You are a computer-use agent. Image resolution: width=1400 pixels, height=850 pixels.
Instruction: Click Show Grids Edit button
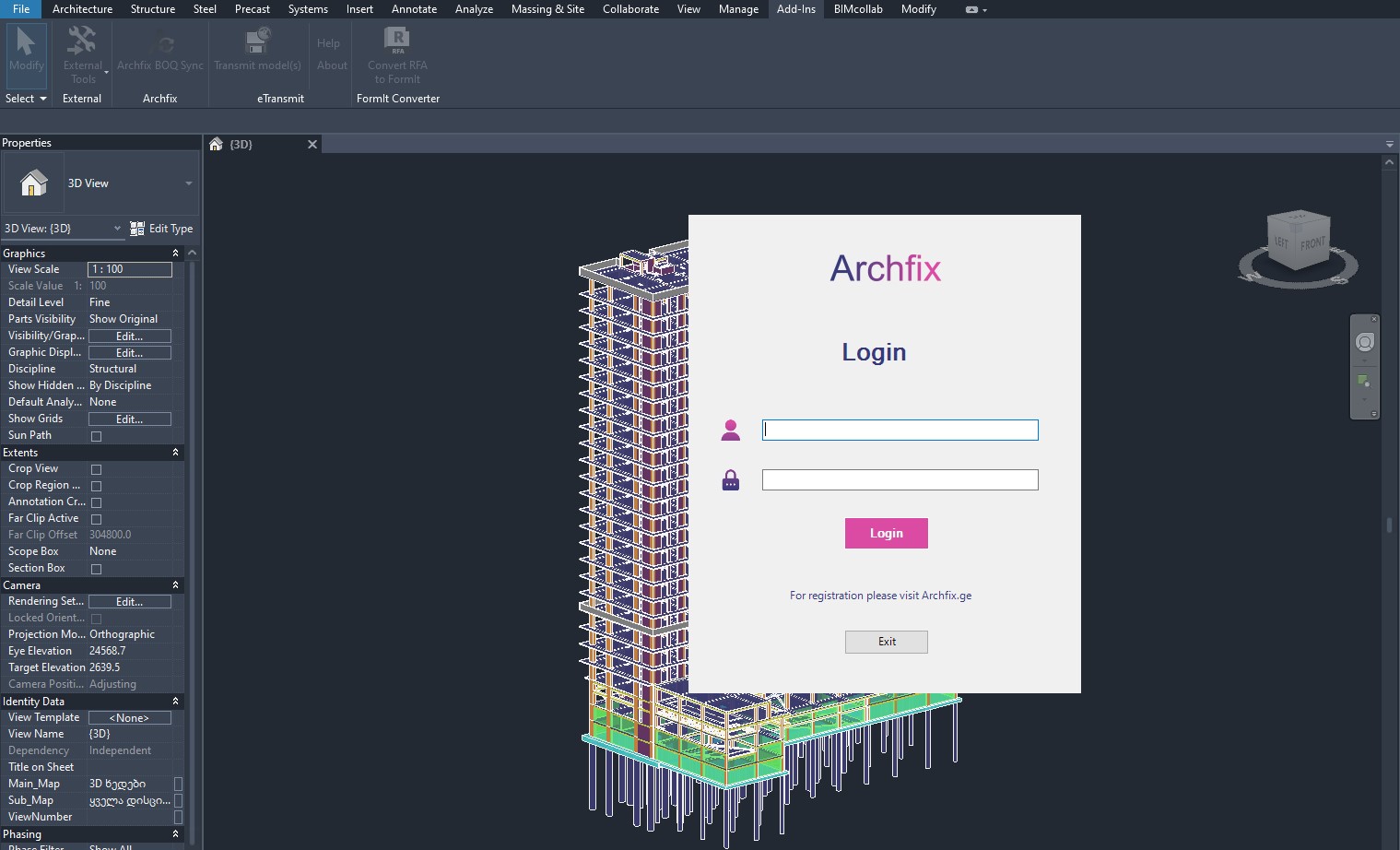coord(130,419)
